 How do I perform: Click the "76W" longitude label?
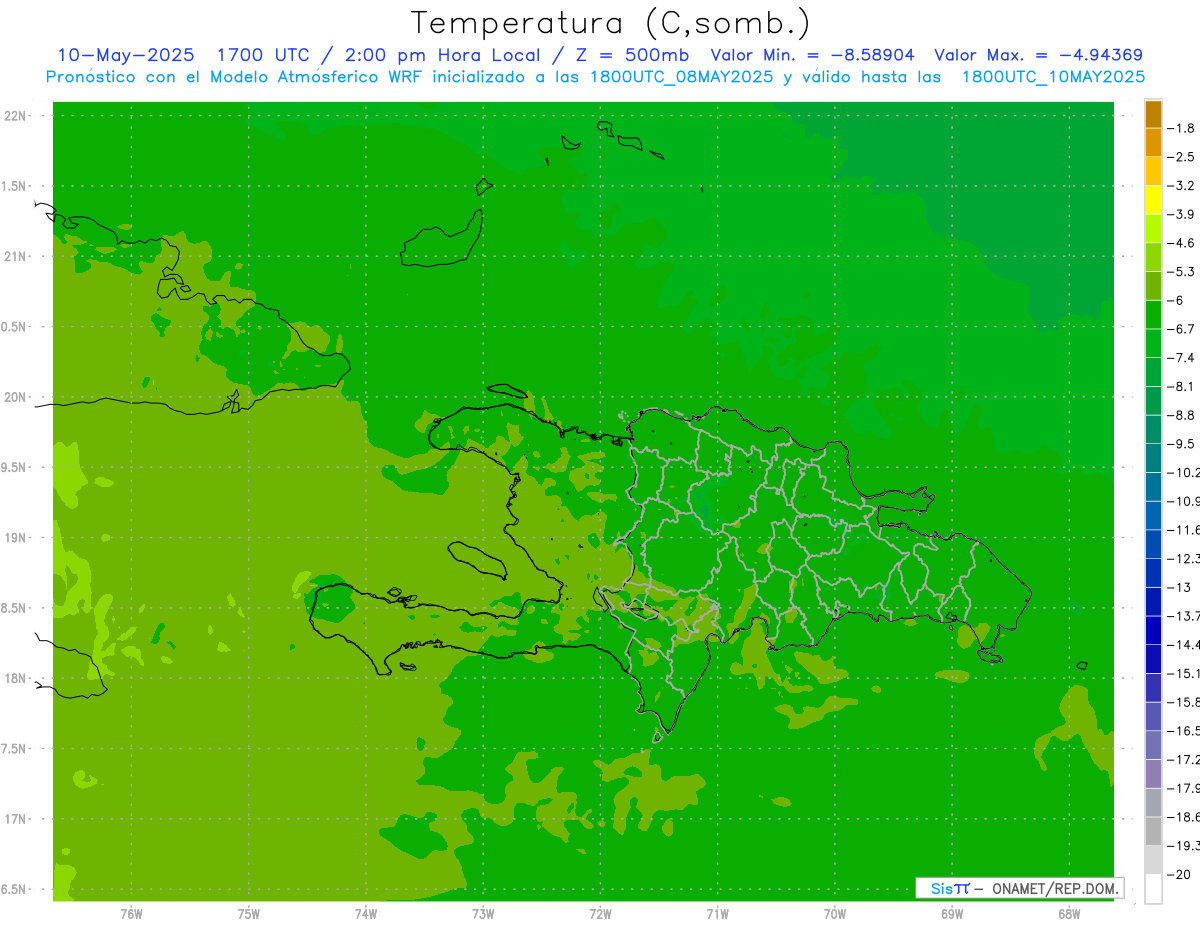[131, 914]
